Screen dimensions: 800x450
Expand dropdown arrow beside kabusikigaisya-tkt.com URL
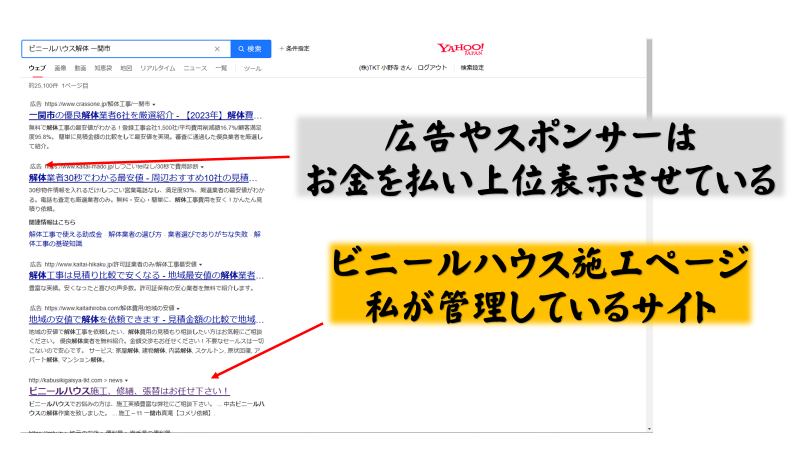(127, 380)
